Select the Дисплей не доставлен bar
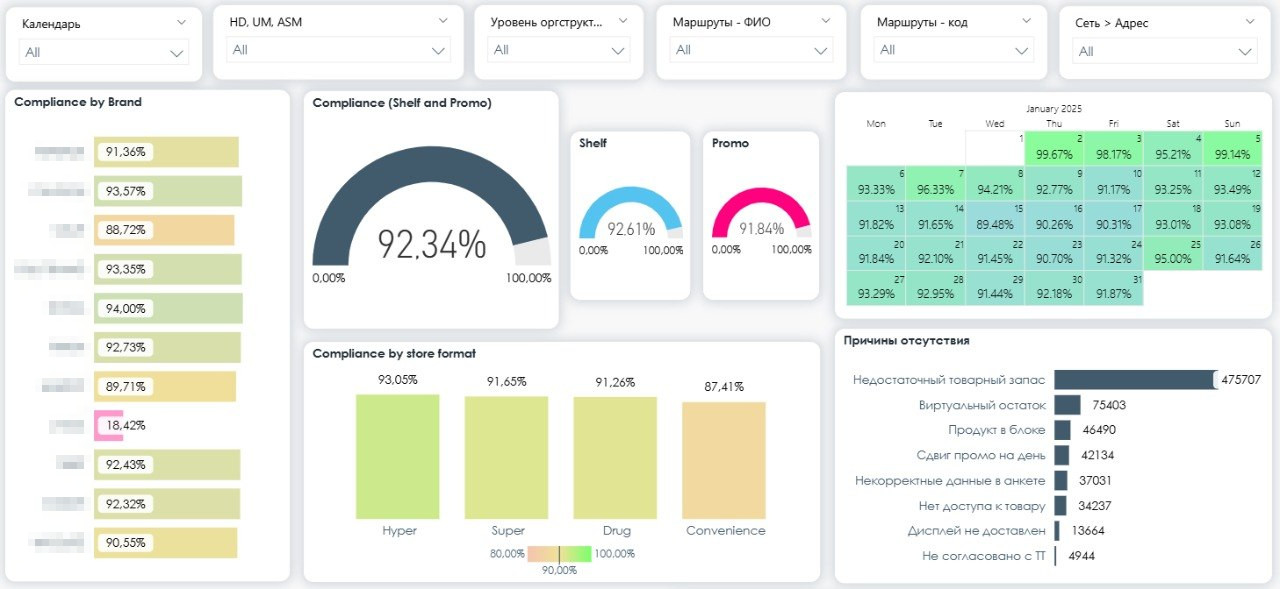Viewport: 1280px width, 589px height. (1056, 531)
